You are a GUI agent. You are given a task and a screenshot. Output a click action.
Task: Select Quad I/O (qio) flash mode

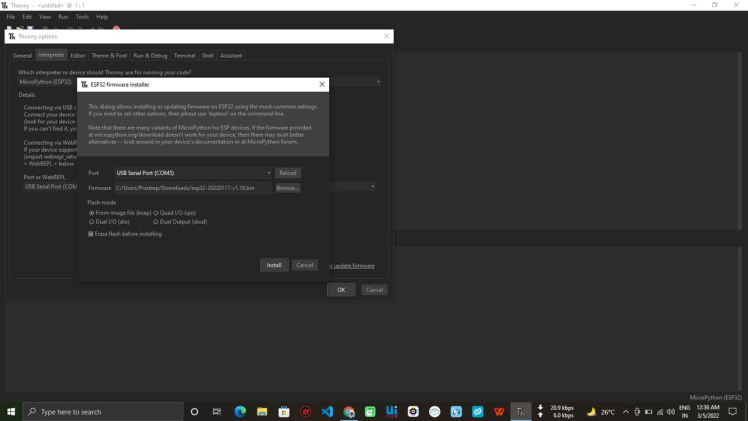click(175, 213)
